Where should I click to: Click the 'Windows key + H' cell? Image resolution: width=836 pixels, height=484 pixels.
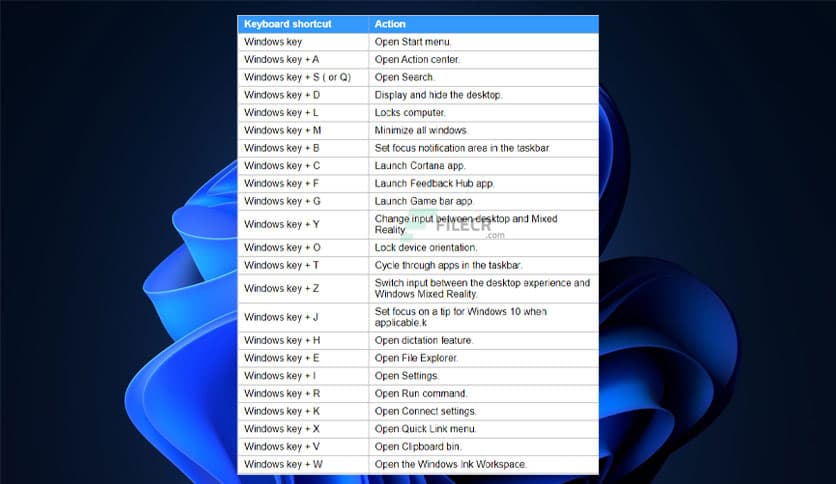pos(303,340)
